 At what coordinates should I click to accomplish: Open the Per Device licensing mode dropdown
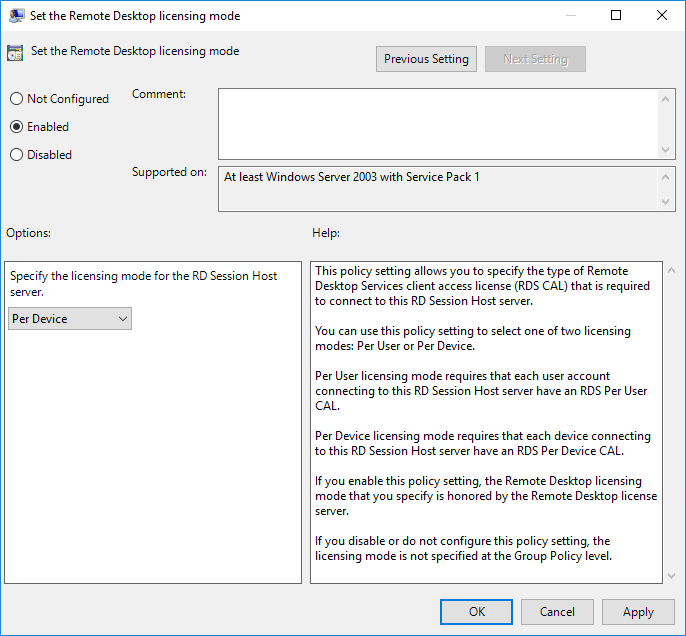(69, 319)
